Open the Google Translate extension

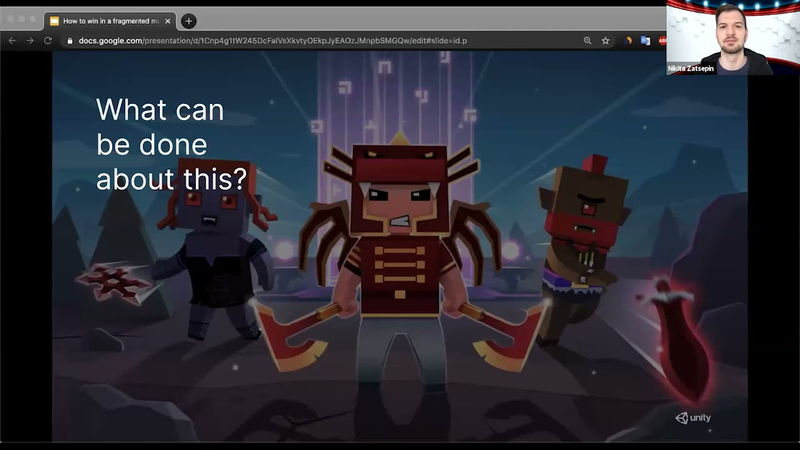[645, 41]
